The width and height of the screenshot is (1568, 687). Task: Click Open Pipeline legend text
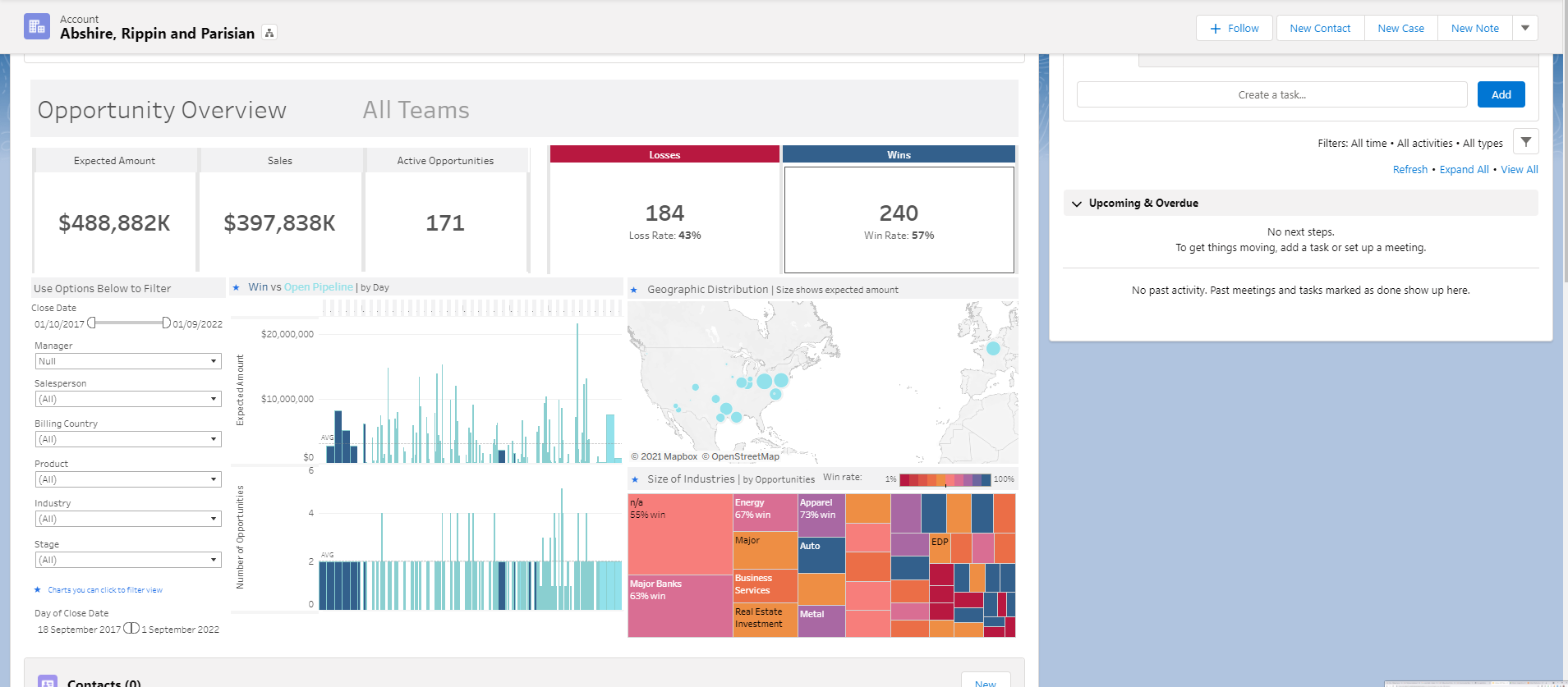[318, 287]
